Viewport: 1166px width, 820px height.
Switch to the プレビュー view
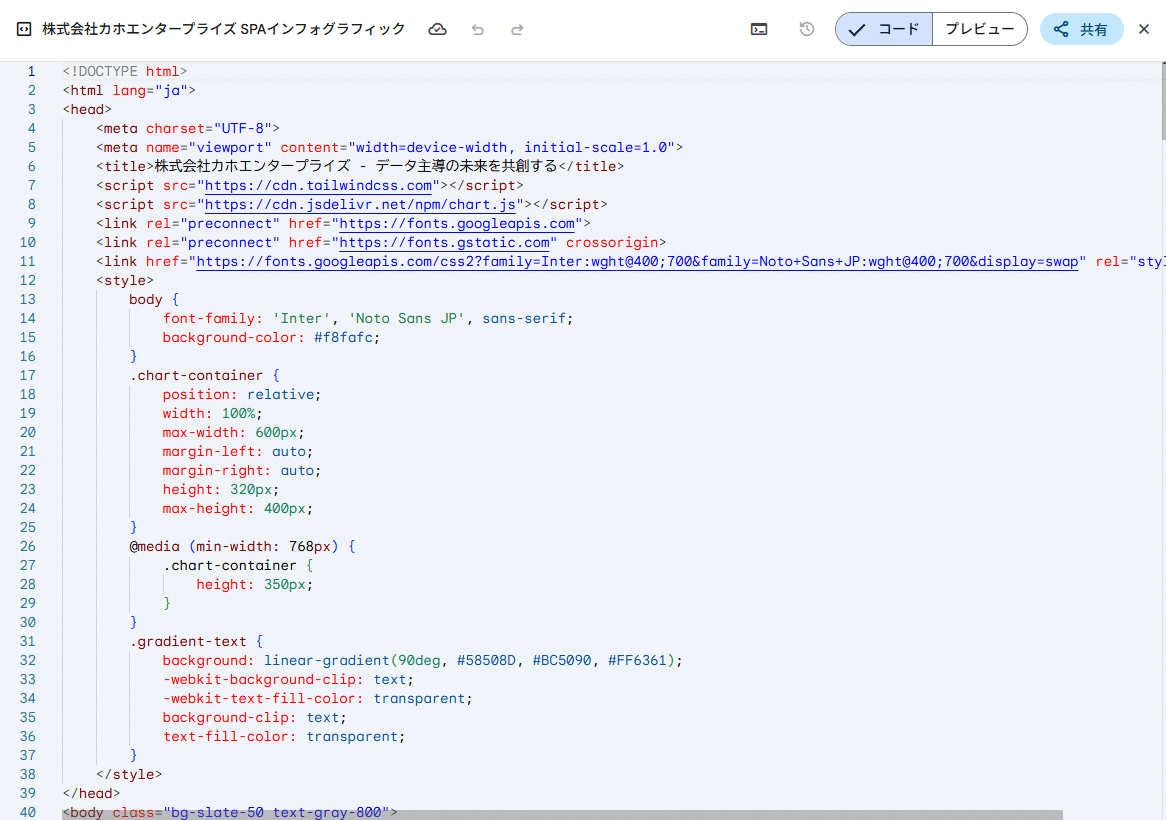[x=979, y=30]
